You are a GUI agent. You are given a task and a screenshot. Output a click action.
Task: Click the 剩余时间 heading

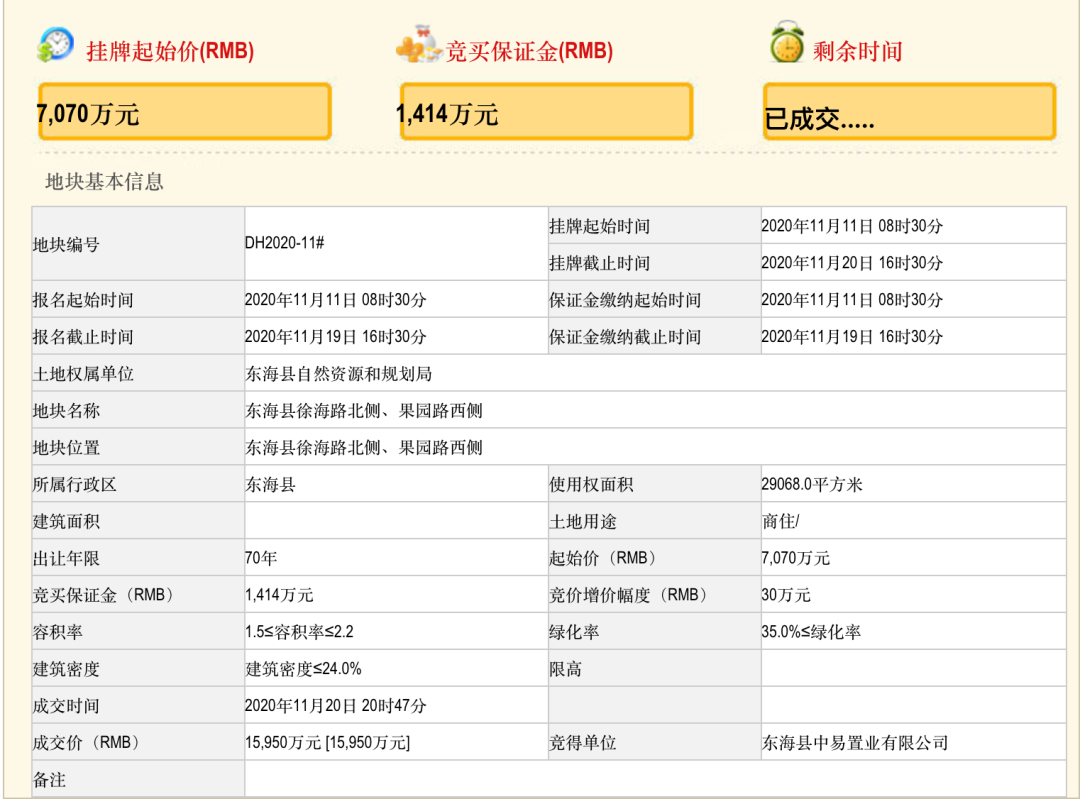pyautogui.click(x=858, y=51)
